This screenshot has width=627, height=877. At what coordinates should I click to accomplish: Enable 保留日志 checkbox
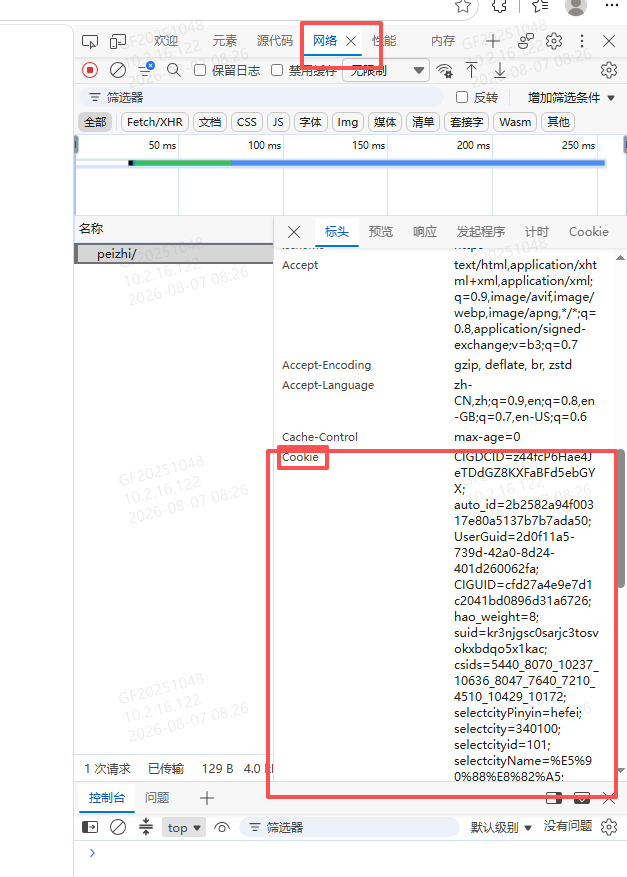200,70
